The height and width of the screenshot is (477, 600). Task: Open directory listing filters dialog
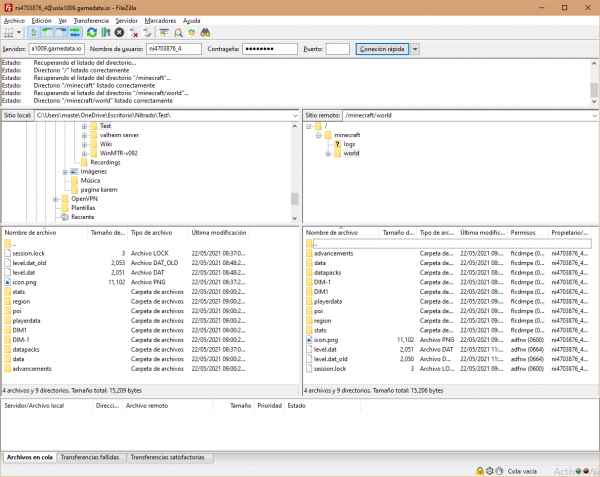[164, 33]
